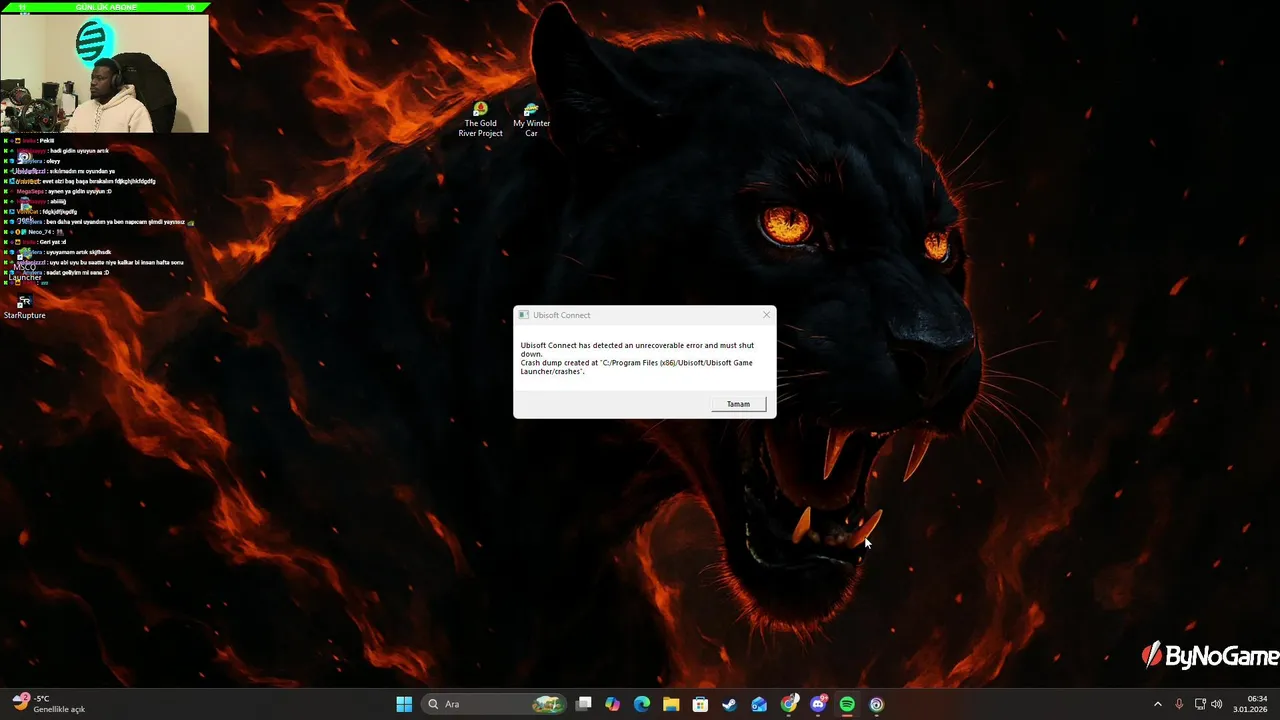
Task: Launch Copilot from the taskbar
Action: click(613, 704)
